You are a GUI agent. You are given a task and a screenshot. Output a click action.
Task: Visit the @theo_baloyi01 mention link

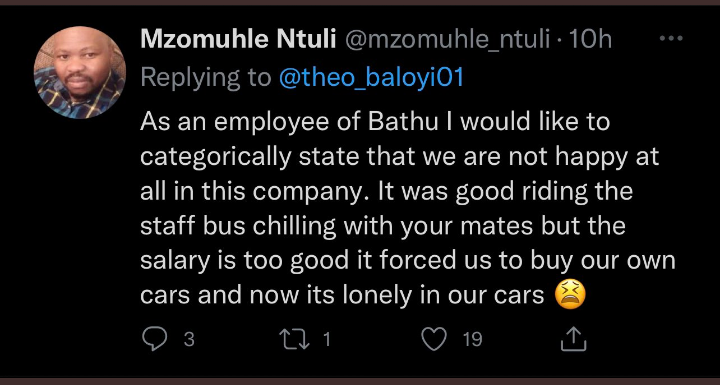pyautogui.click(x=371, y=78)
